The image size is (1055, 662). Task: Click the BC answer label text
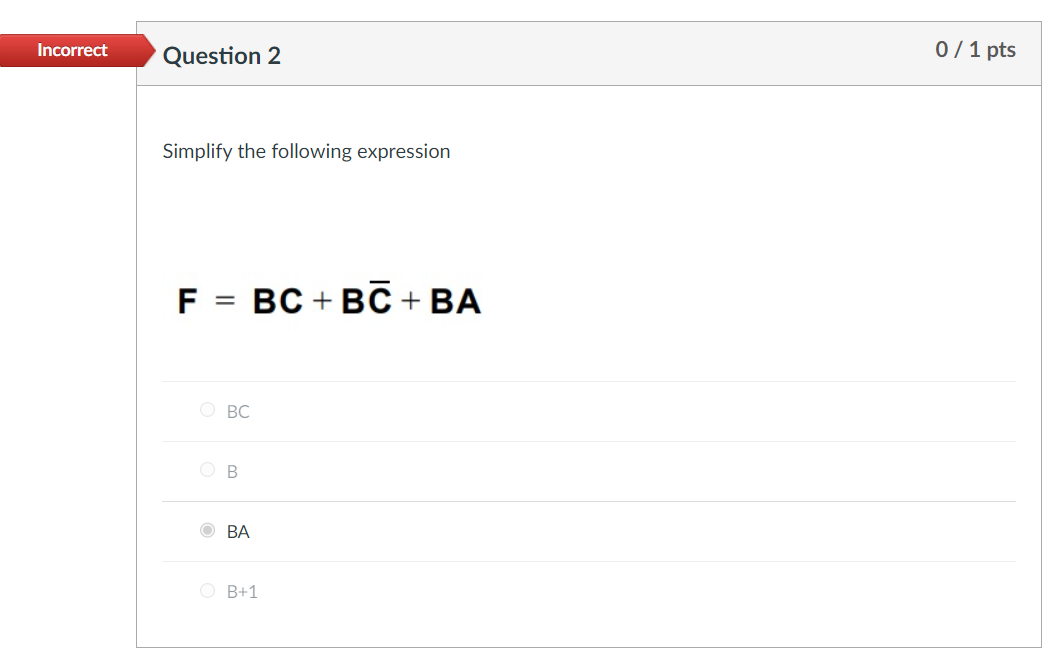pyautogui.click(x=237, y=411)
